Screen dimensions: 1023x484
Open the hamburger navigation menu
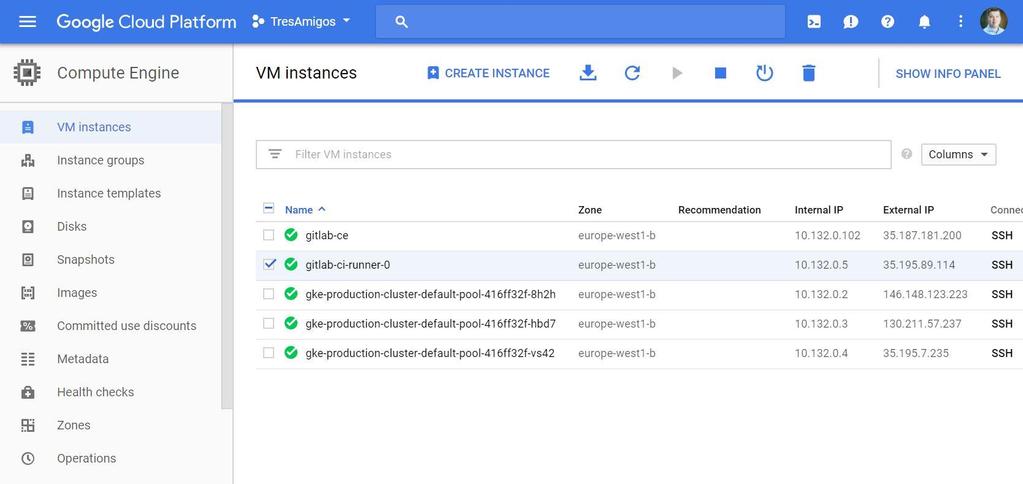pyautogui.click(x=27, y=22)
